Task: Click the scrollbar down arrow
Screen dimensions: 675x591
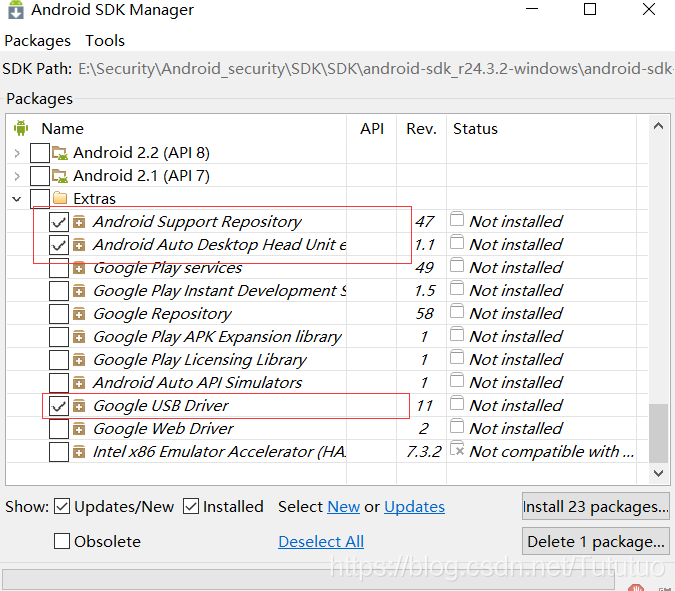Action: coord(658,473)
